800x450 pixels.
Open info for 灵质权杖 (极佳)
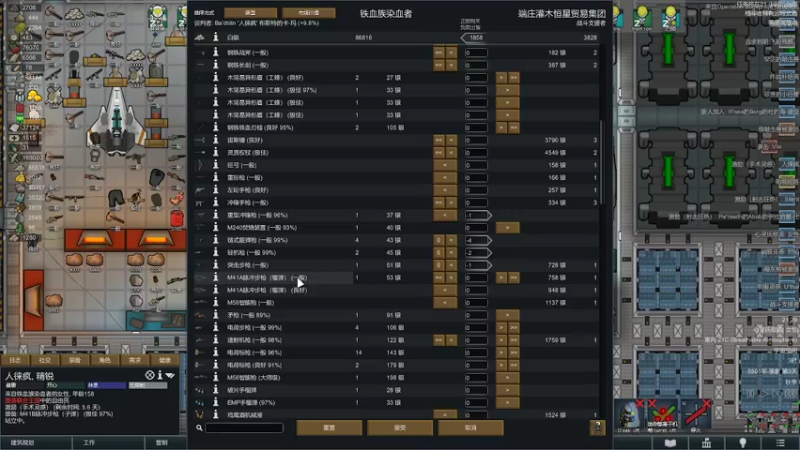pos(216,153)
